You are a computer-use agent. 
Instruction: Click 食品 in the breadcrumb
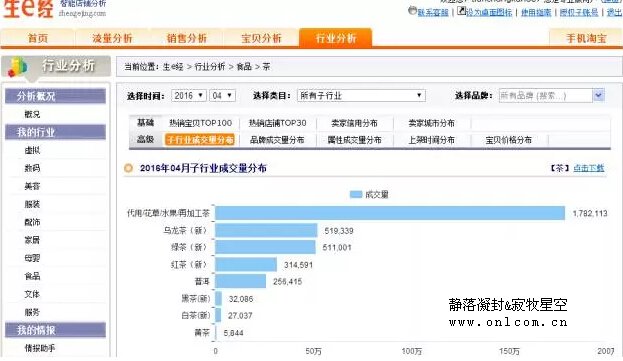click(x=244, y=67)
